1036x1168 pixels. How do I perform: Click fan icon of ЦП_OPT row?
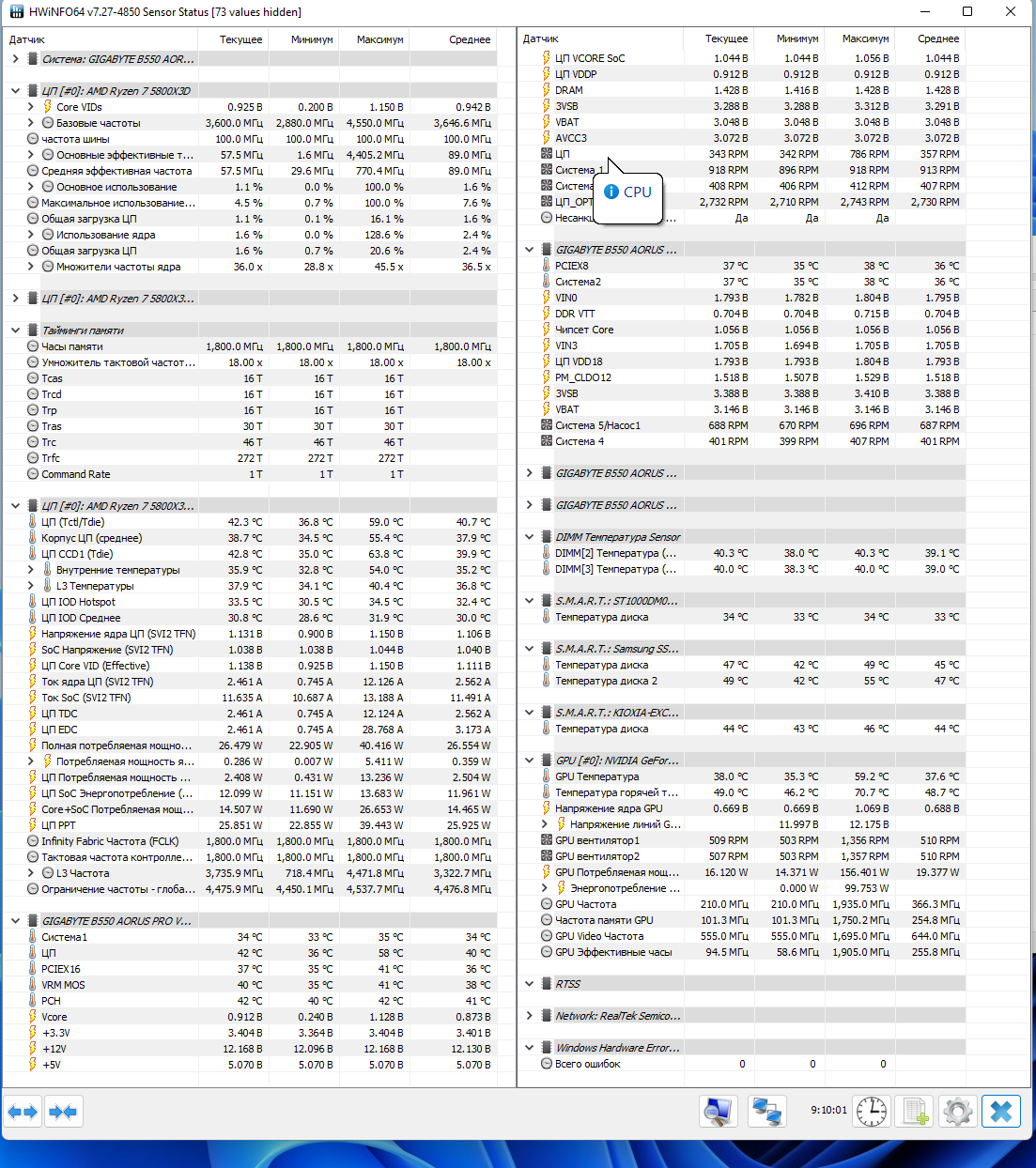tap(546, 202)
